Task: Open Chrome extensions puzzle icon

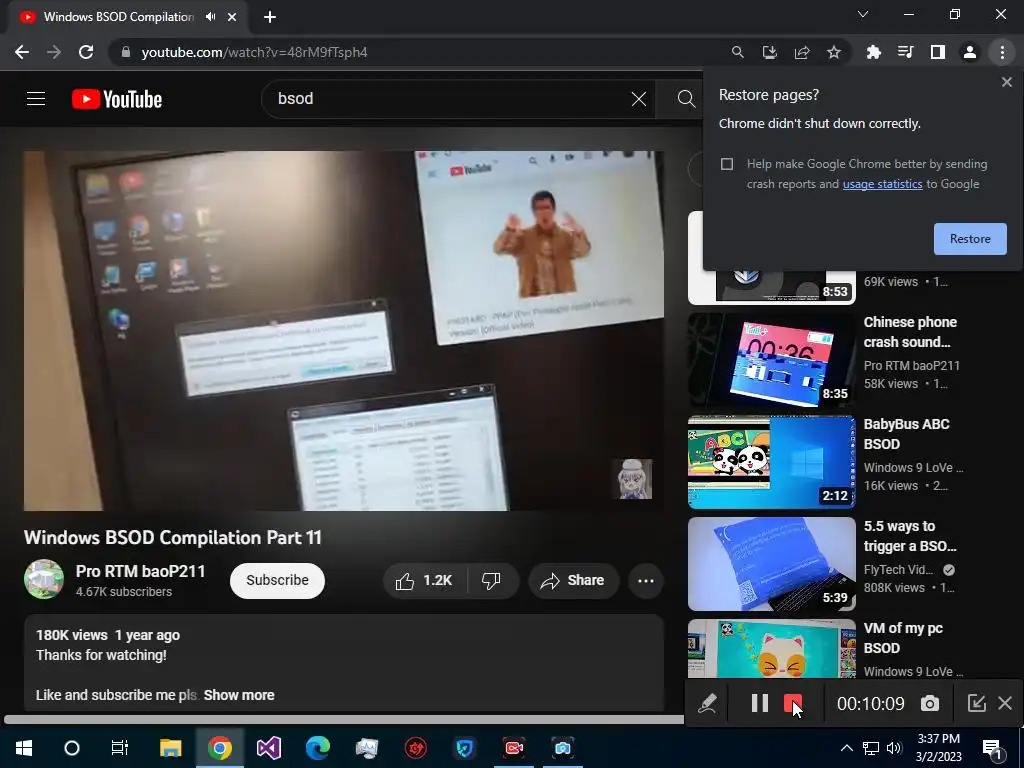Action: 874,52
